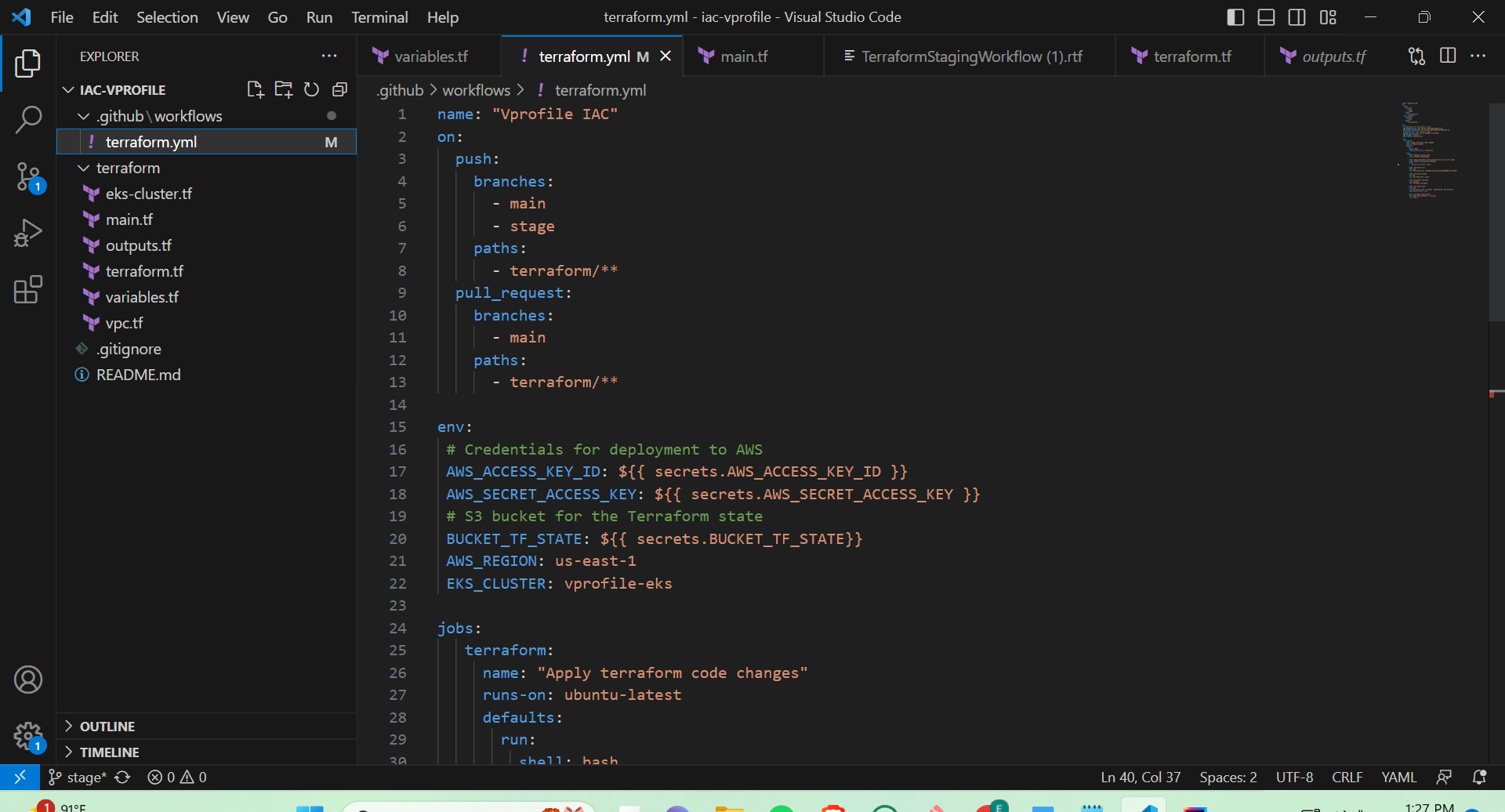Open editor more actions ellipsis
Screen dimensions: 1505x812
tap(1478, 56)
